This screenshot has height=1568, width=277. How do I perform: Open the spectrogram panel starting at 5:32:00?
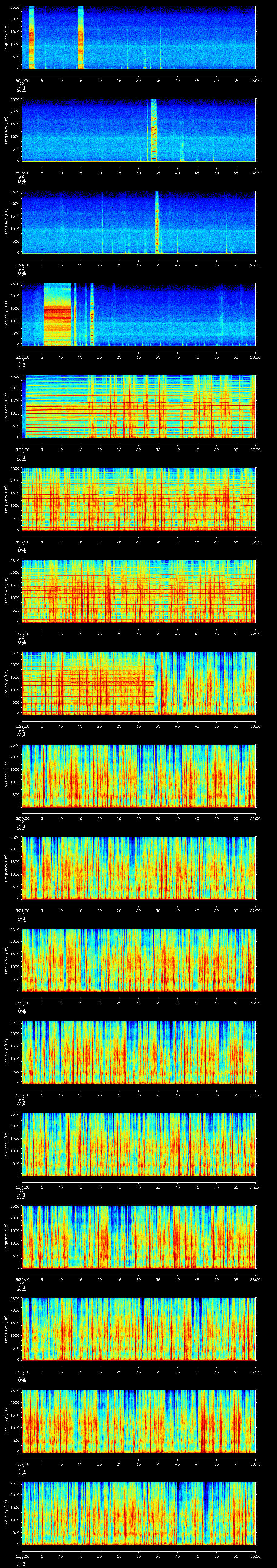139,960
